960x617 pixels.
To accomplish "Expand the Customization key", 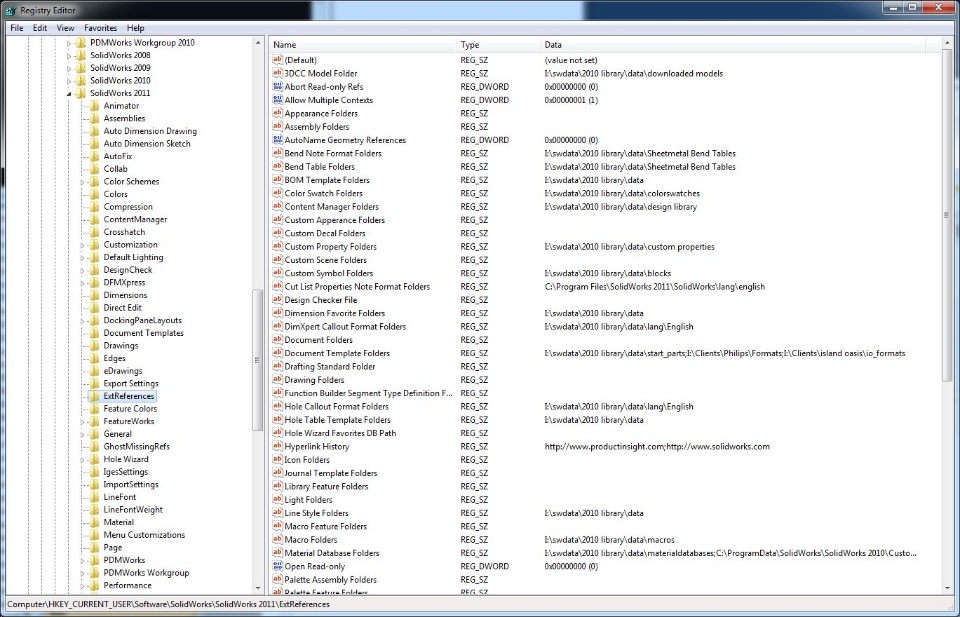I will [82, 245].
